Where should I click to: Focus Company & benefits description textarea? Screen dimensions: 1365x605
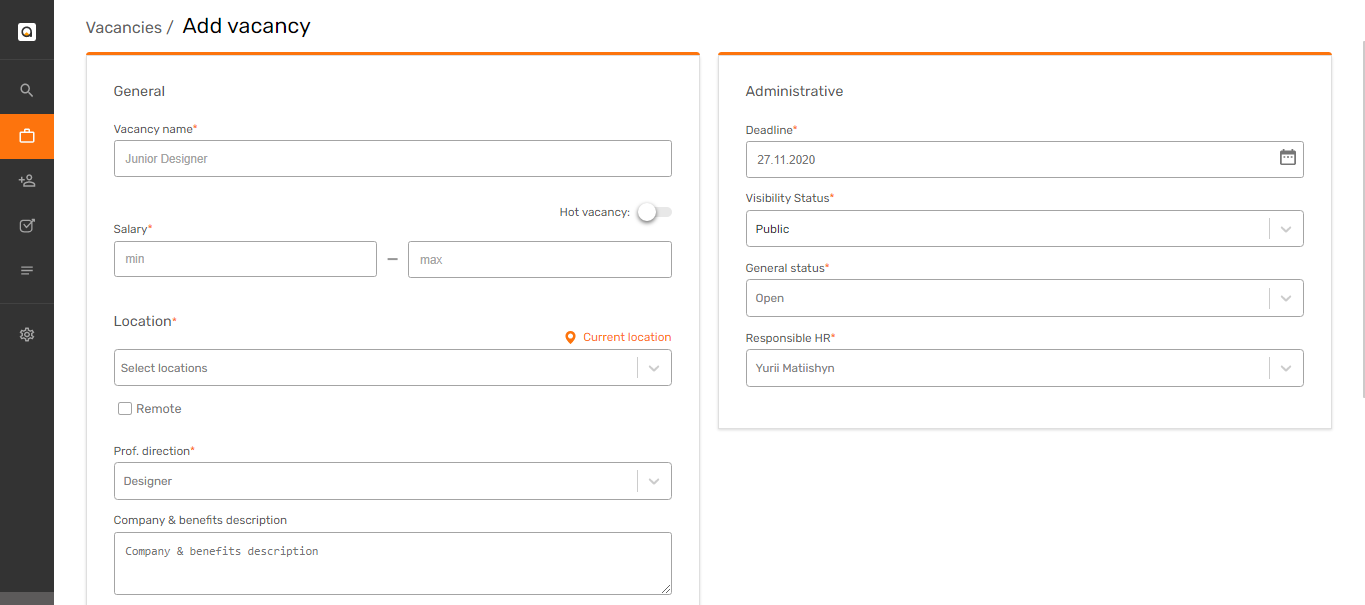(x=393, y=564)
